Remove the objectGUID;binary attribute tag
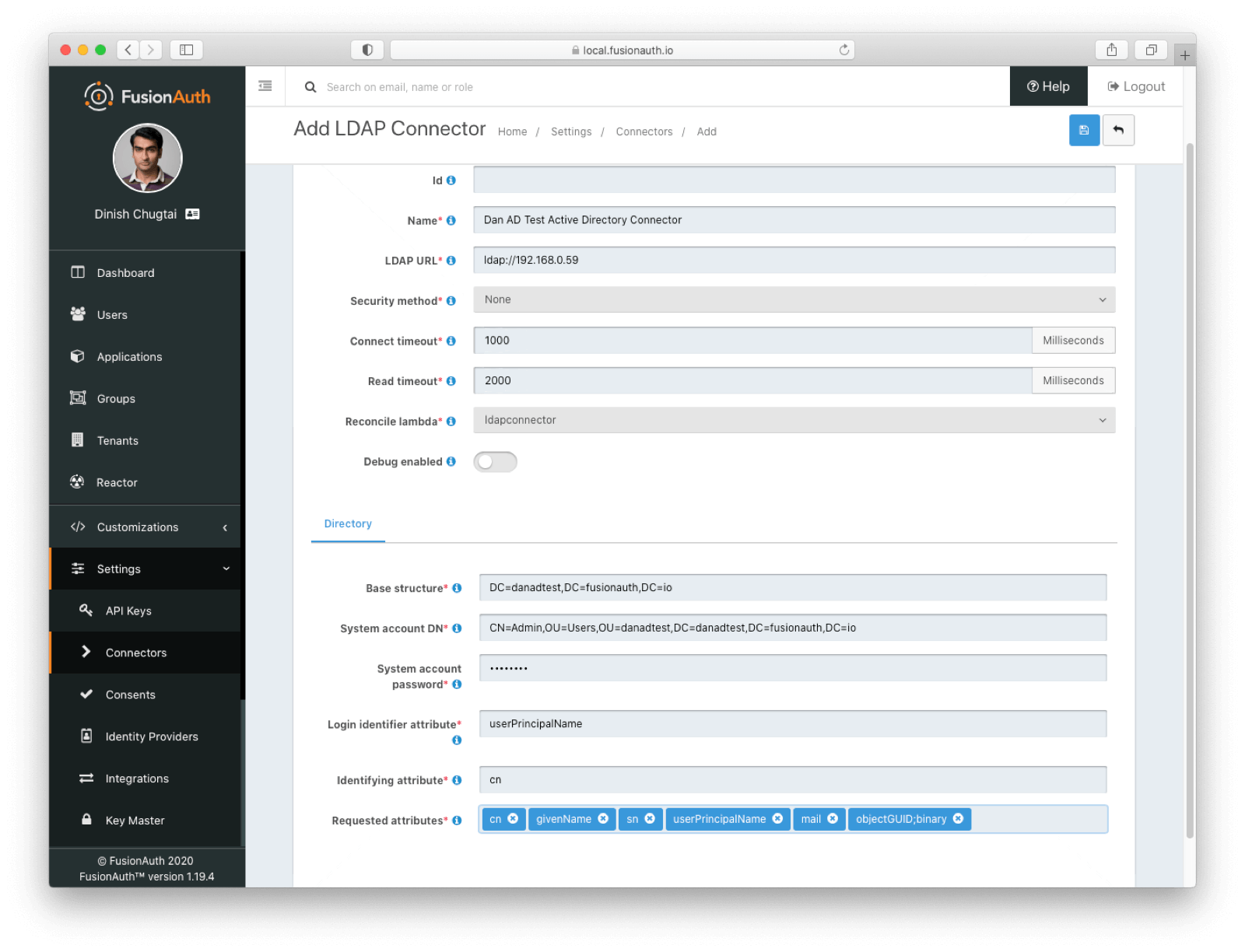1245x952 pixels. pyautogui.click(x=958, y=818)
